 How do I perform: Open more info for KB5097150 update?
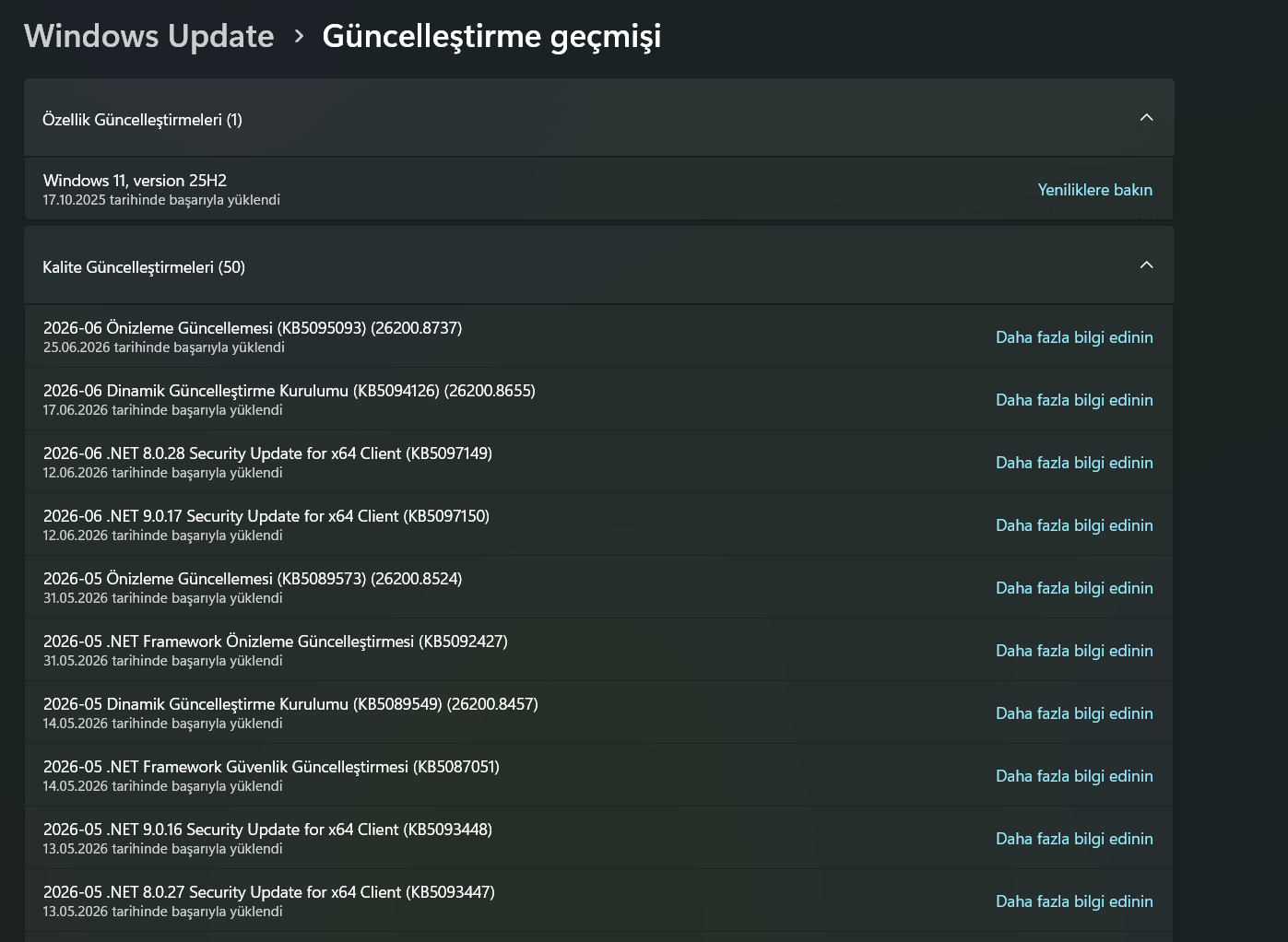(x=1074, y=525)
